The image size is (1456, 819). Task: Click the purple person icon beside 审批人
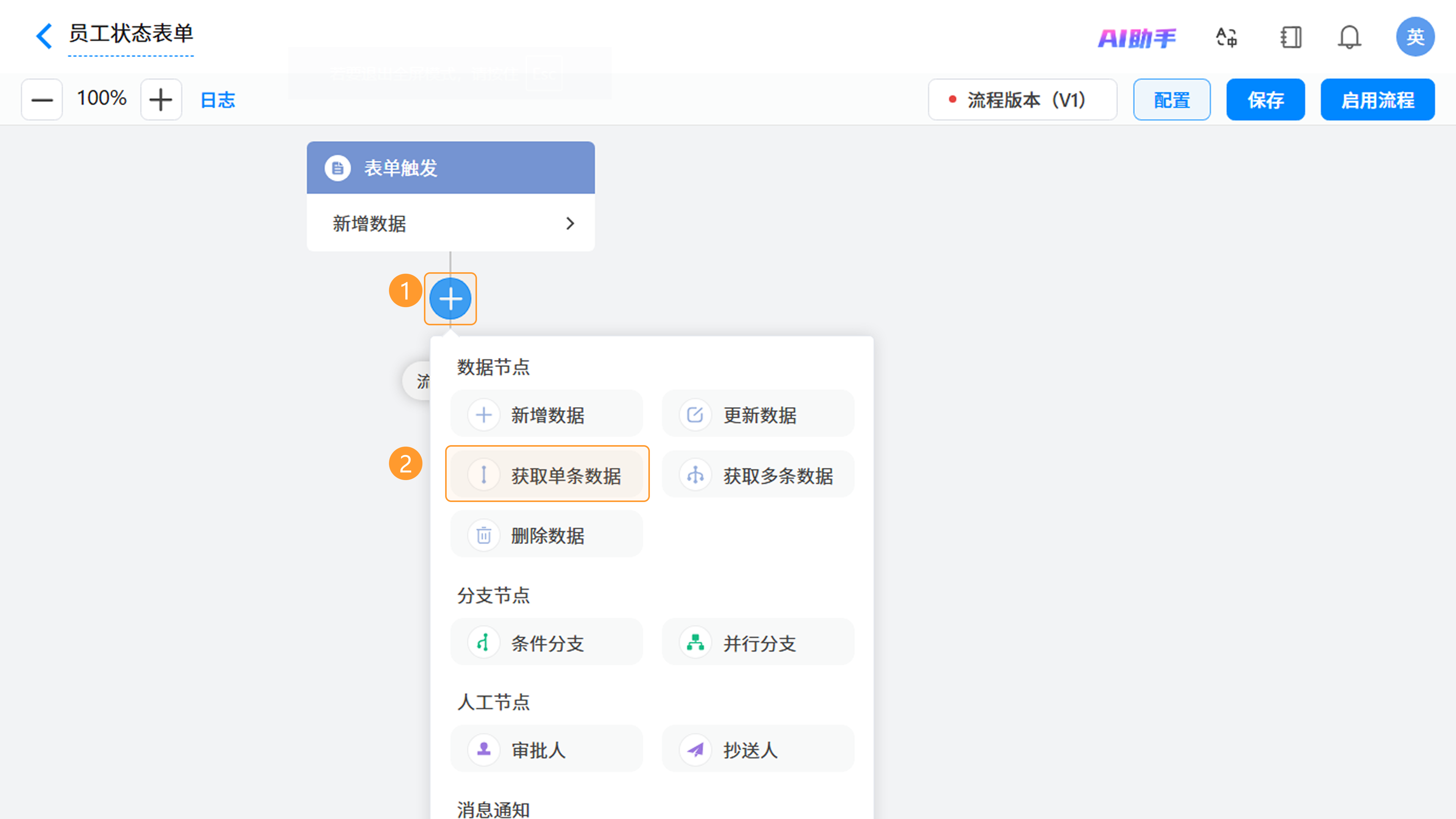click(x=484, y=750)
